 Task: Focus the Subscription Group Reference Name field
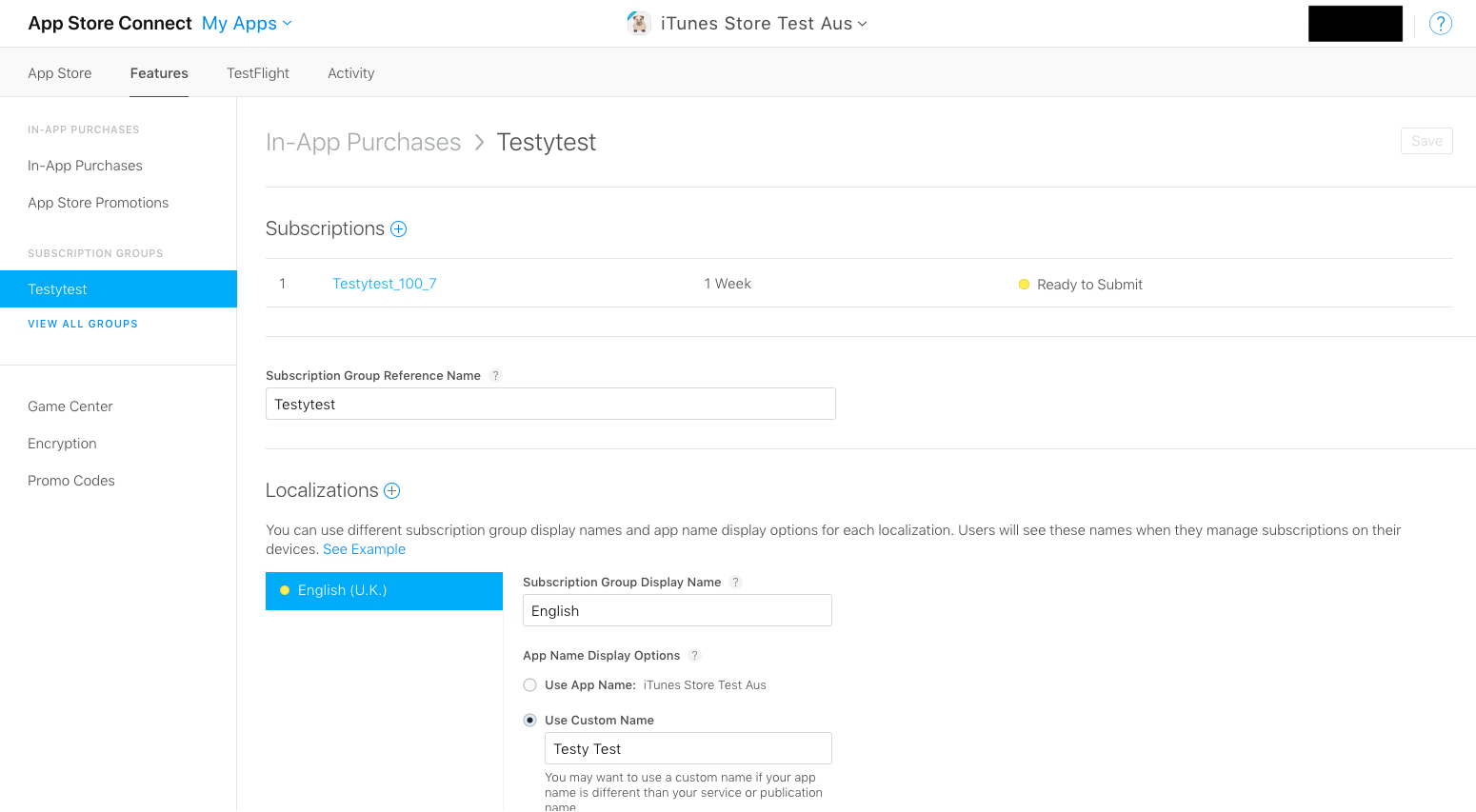click(x=550, y=404)
